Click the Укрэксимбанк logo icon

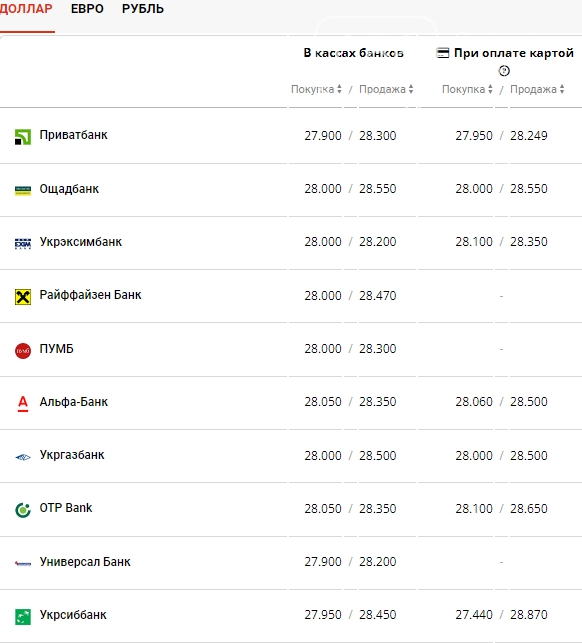point(23,244)
